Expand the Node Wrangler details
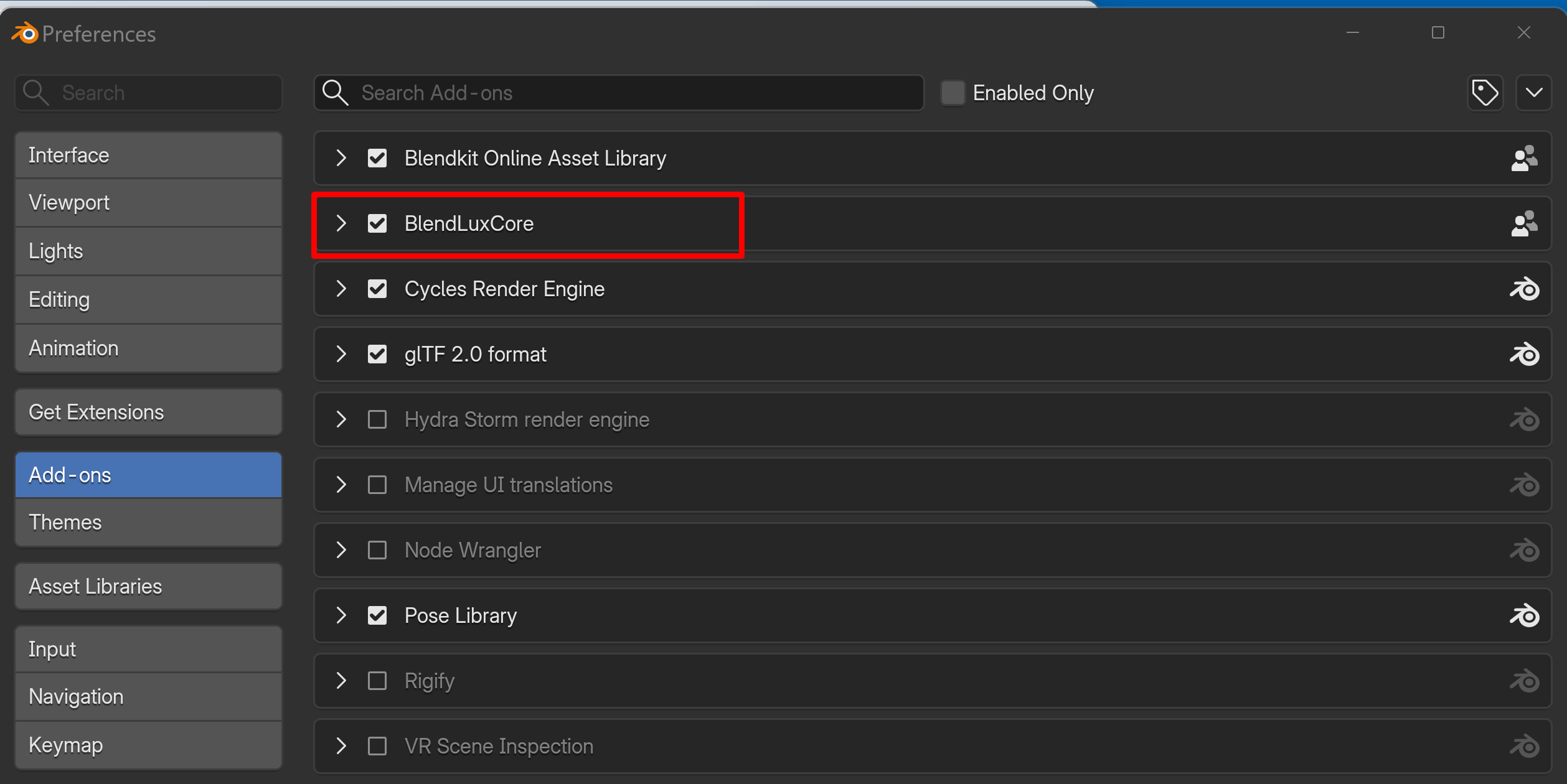Viewport: 1567px width, 784px height. pyautogui.click(x=341, y=550)
